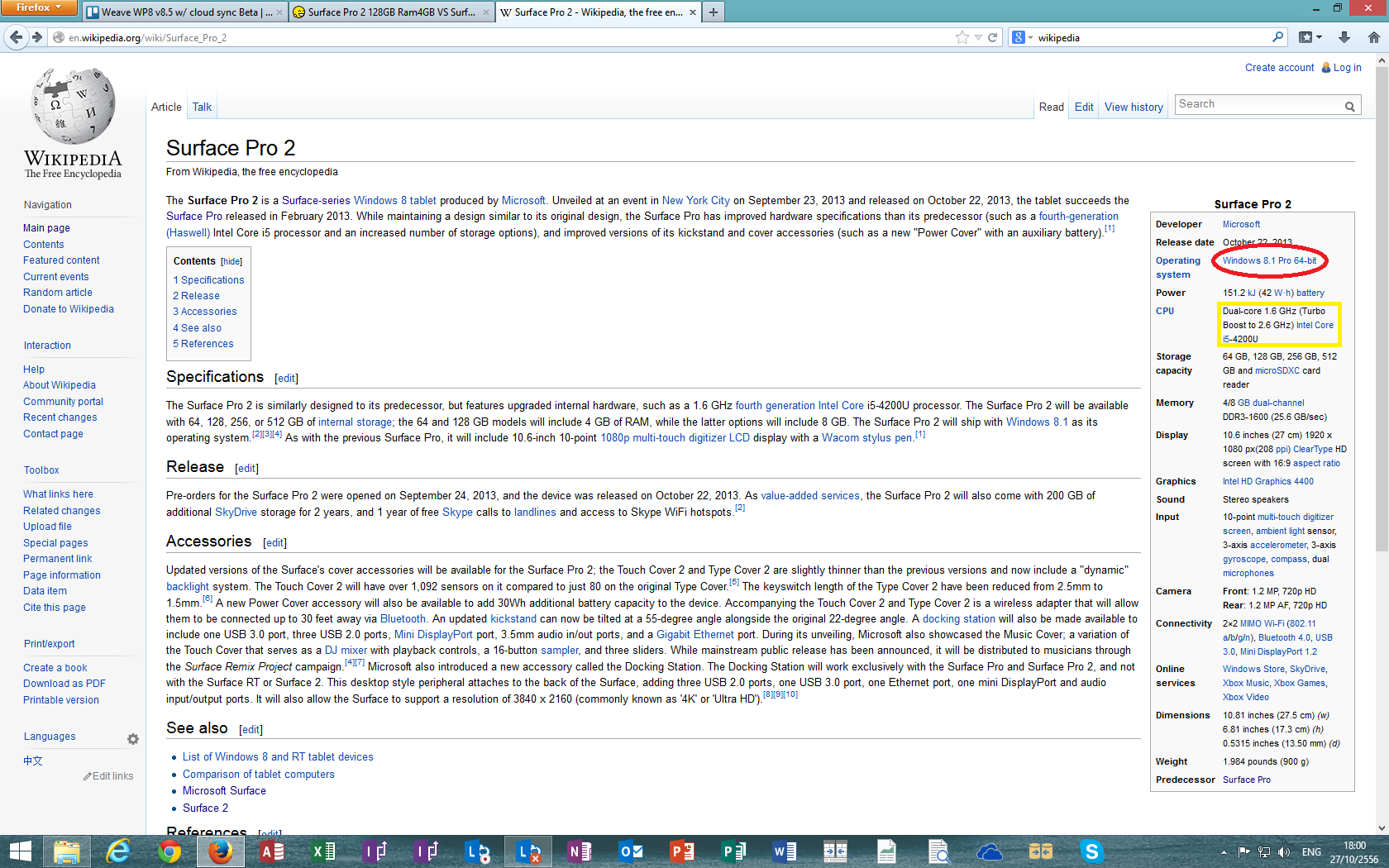Screen dimensions: 1389x868
Task: Click the Log in link
Action: [x=1347, y=68]
